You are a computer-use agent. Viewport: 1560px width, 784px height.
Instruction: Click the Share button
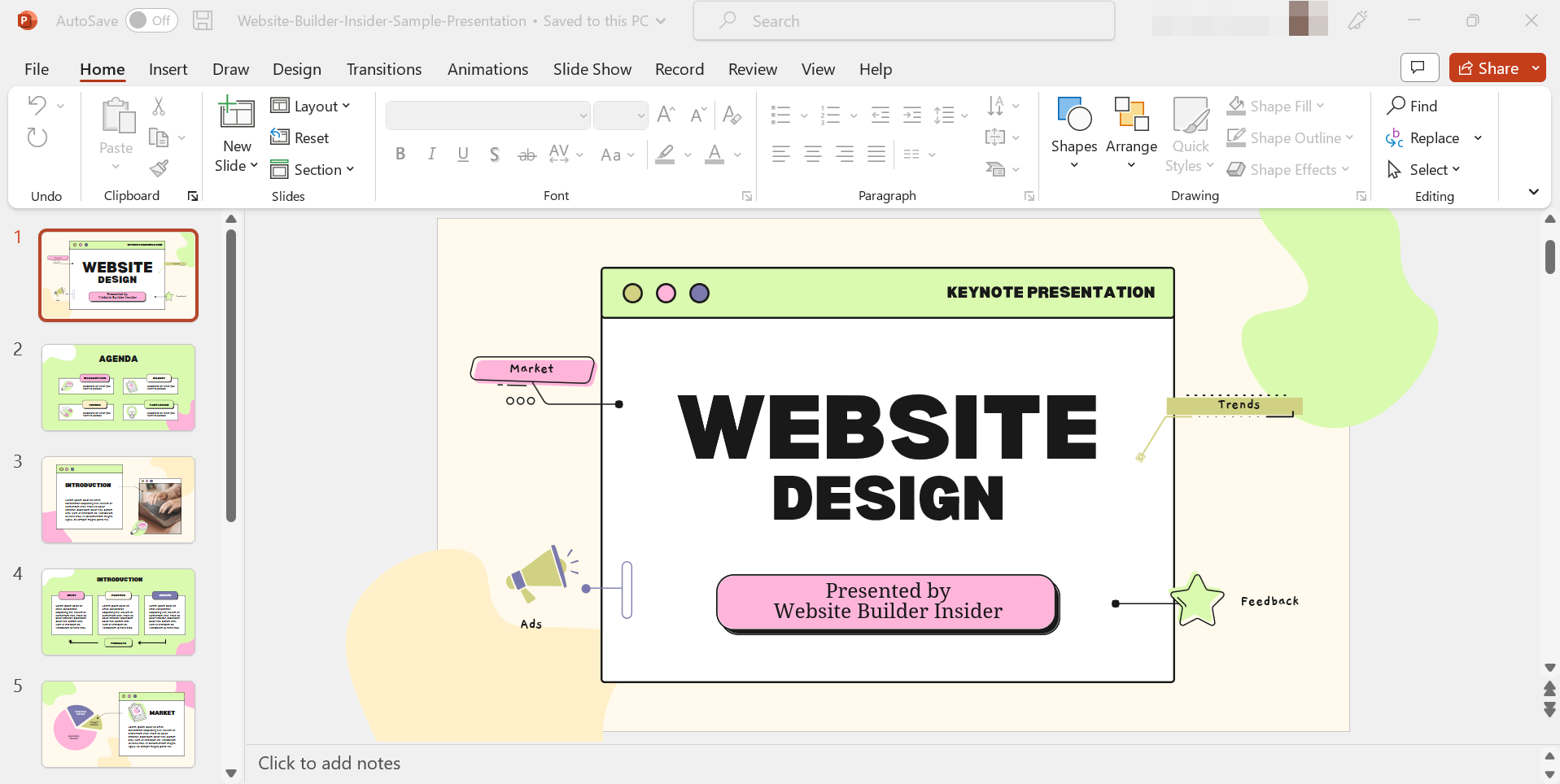(1488, 68)
